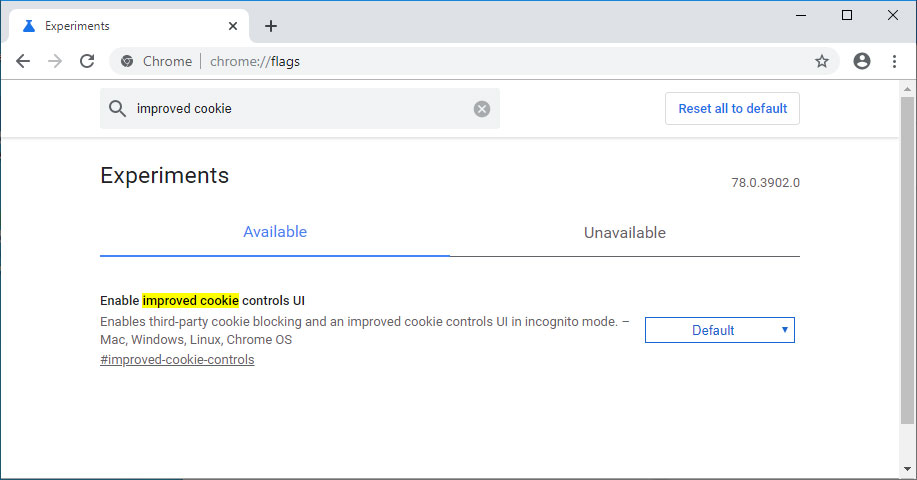
Task: Click the Experiments tab flask favicon
Action: click(x=29, y=26)
